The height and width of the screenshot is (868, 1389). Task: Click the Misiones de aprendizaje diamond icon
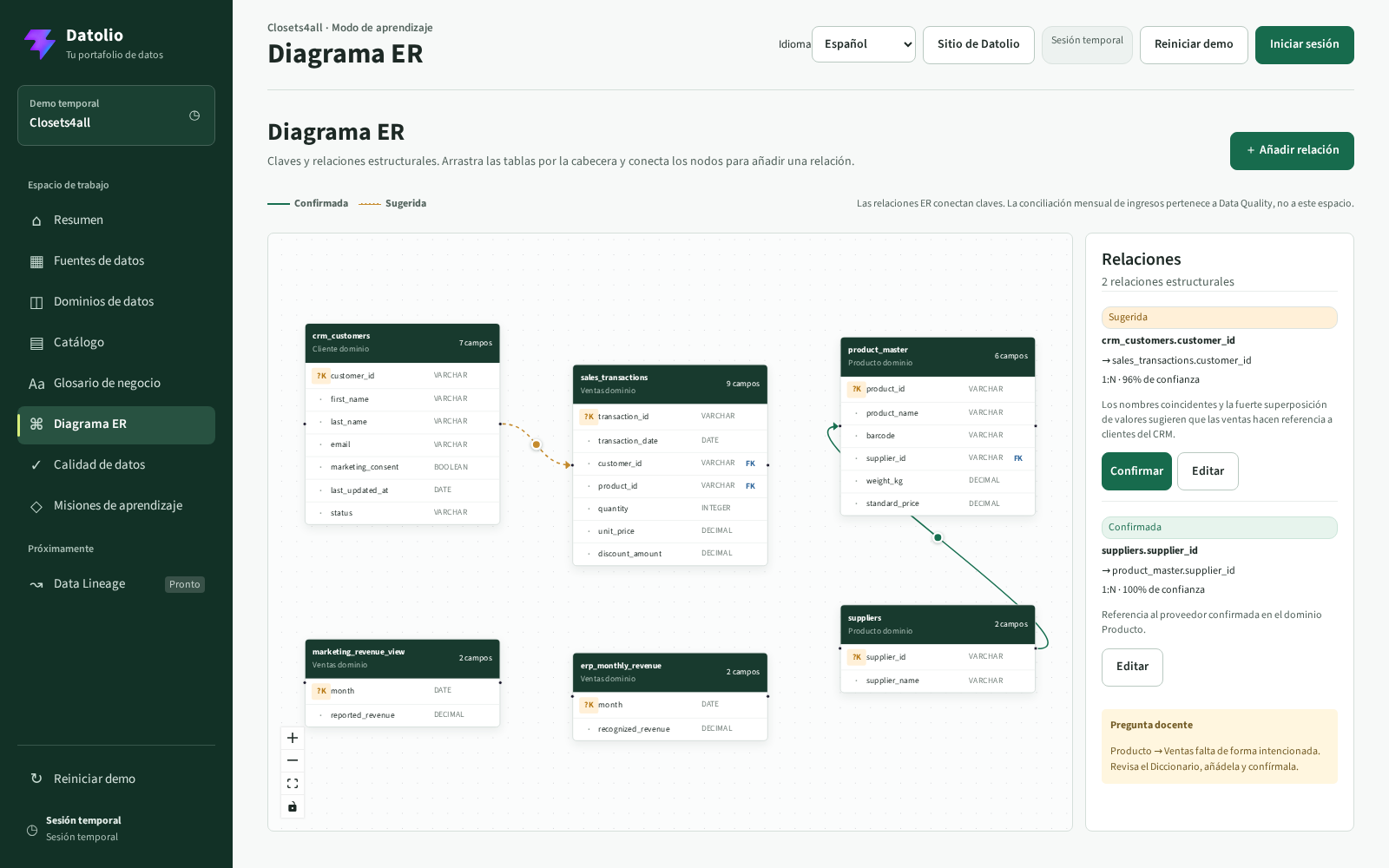(36, 506)
